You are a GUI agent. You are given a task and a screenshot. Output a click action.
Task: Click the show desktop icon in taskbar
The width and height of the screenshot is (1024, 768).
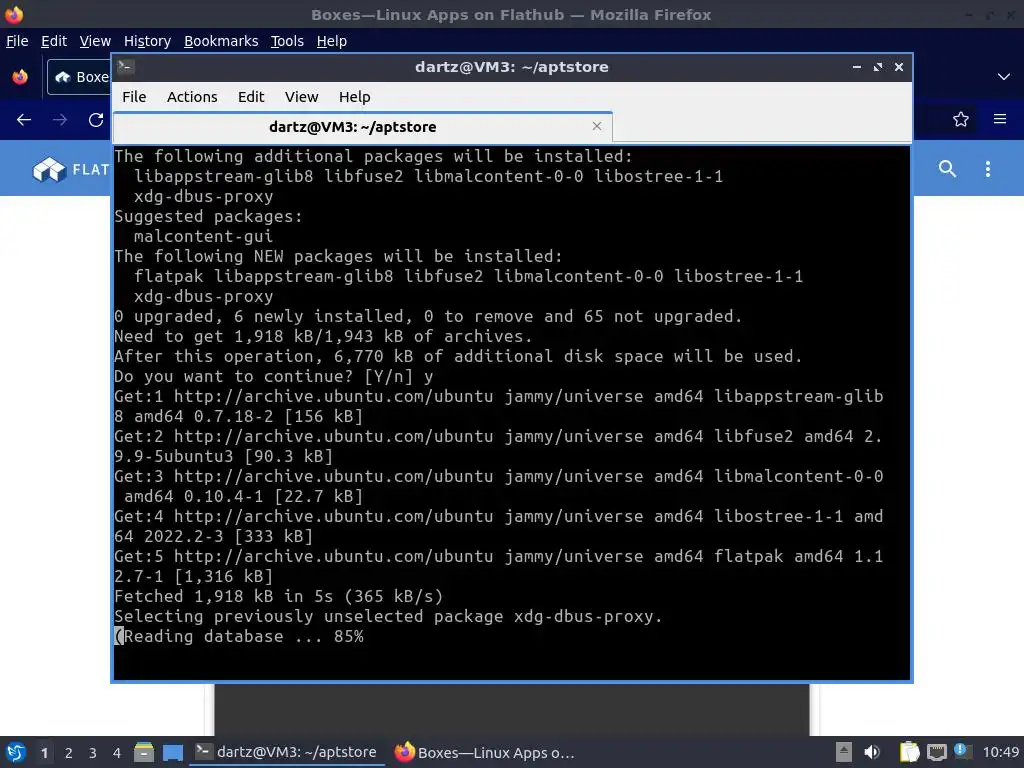[x=172, y=752]
